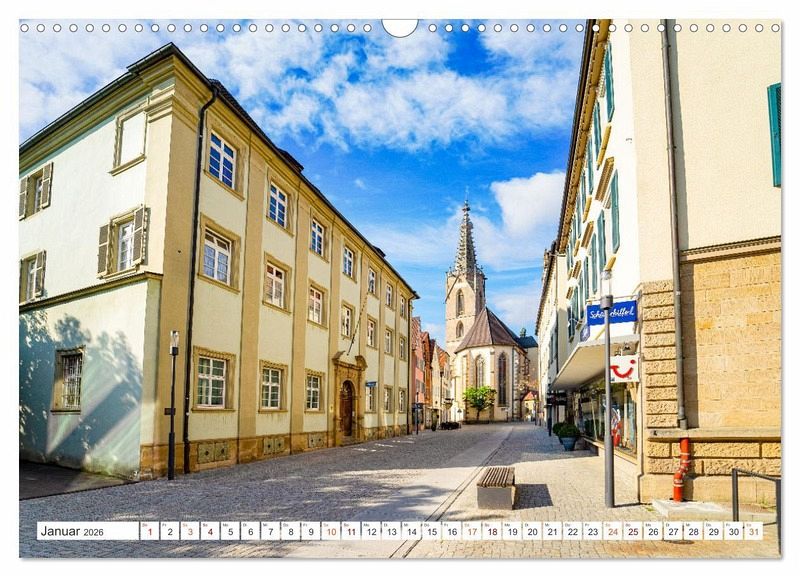Pick date 25 in the calendar strip
This screenshot has width=800, height=577.
(x=633, y=531)
